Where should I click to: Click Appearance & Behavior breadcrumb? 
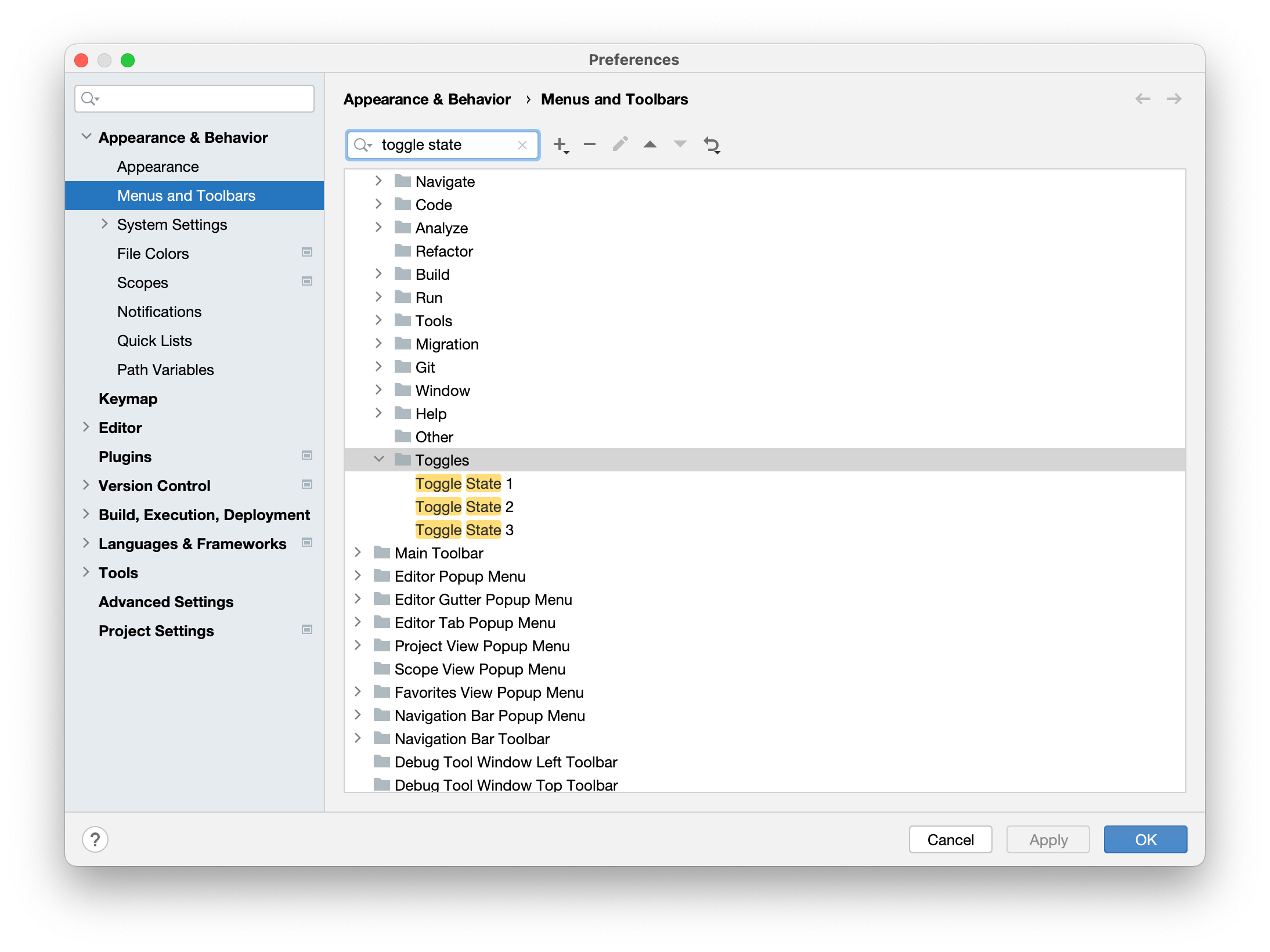point(427,99)
